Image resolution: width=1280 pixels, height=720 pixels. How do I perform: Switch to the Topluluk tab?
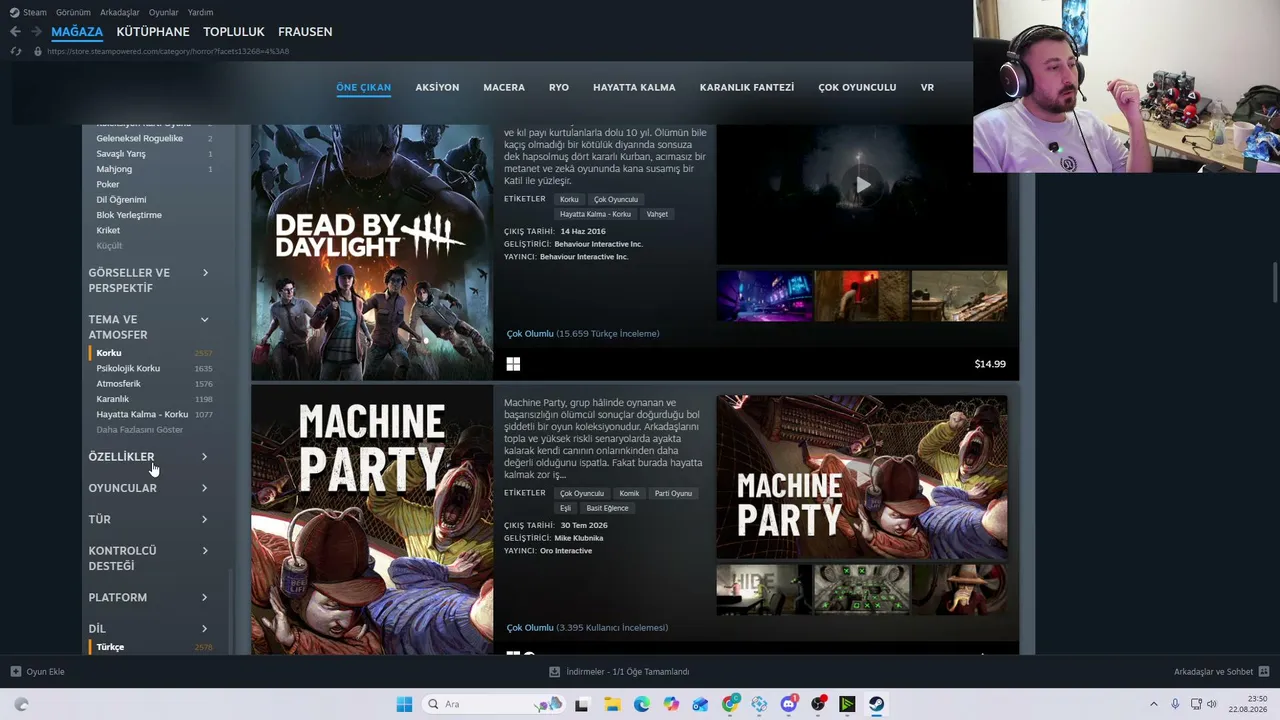click(234, 32)
